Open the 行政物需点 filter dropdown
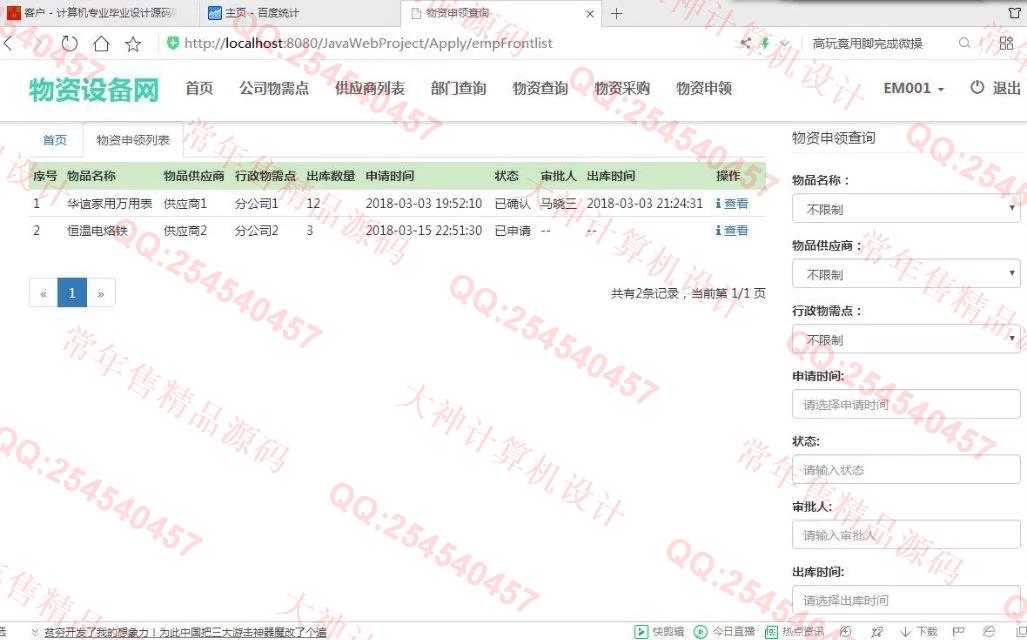The width and height of the screenshot is (1027, 640). pos(906,339)
